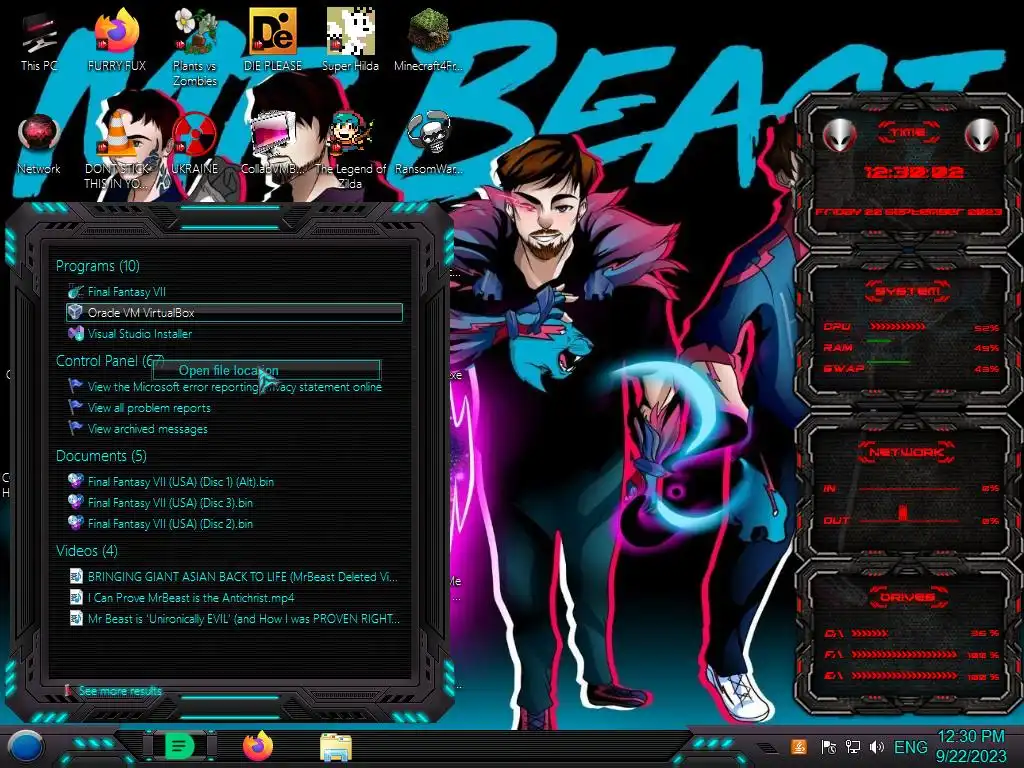Open File Explorer from the taskbar
Screen dimensions: 1024x768
pyautogui.click(x=336, y=748)
